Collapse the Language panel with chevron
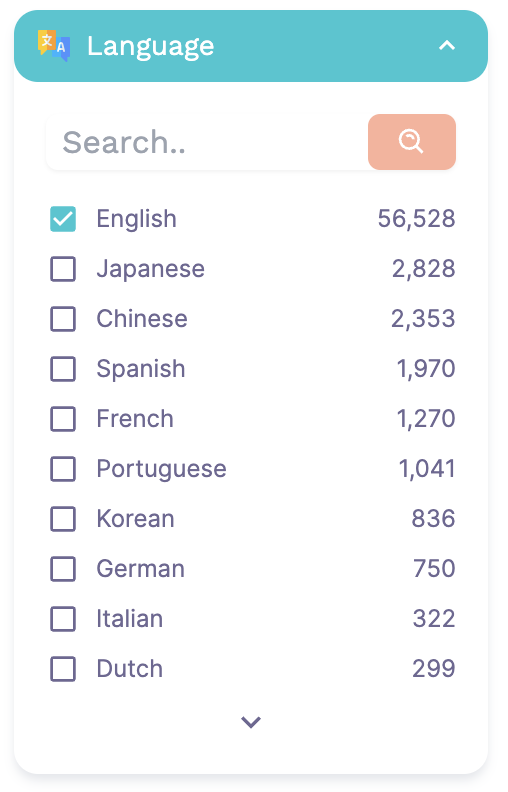The height and width of the screenshot is (792, 508). click(446, 46)
